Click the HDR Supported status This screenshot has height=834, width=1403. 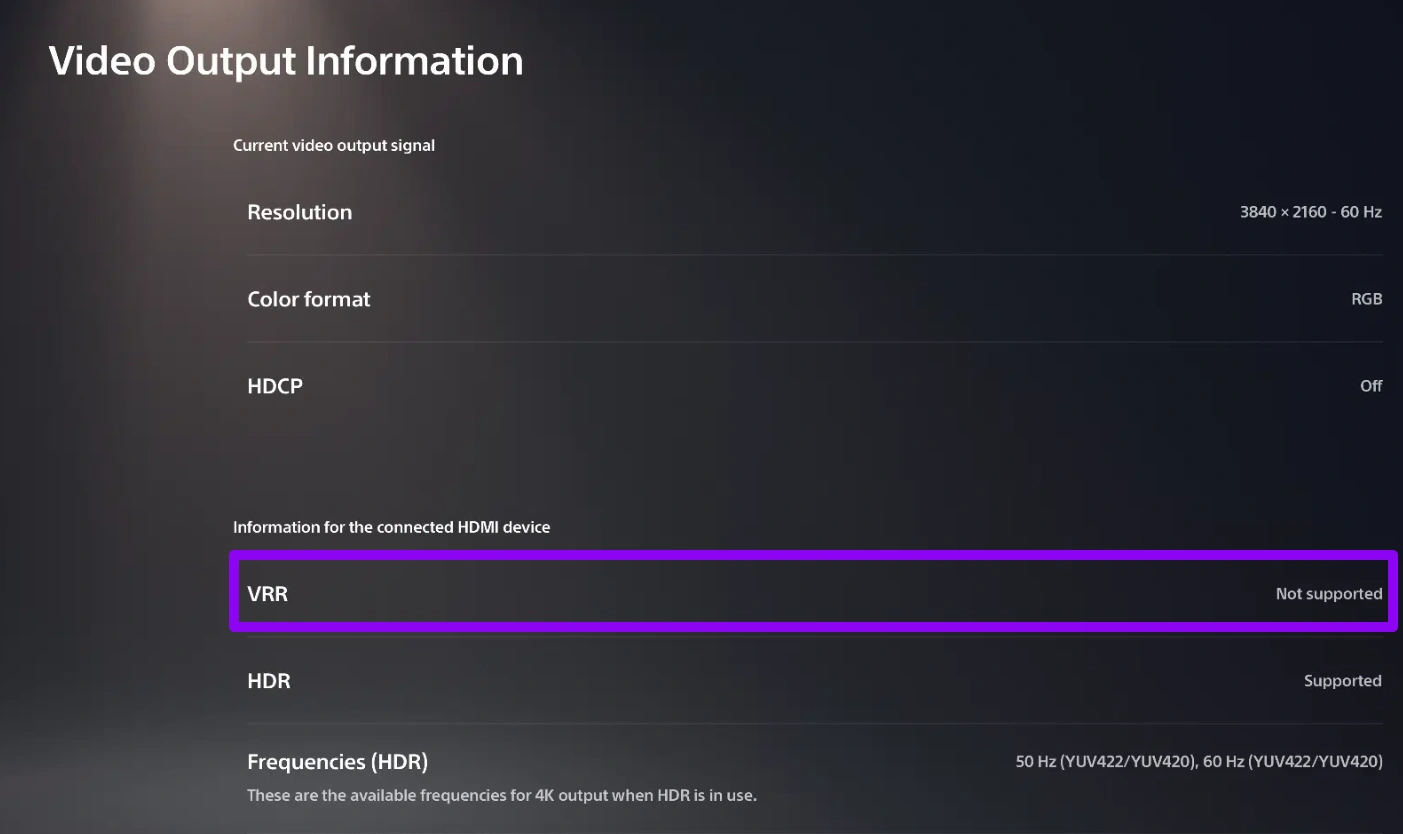[x=1342, y=681]
